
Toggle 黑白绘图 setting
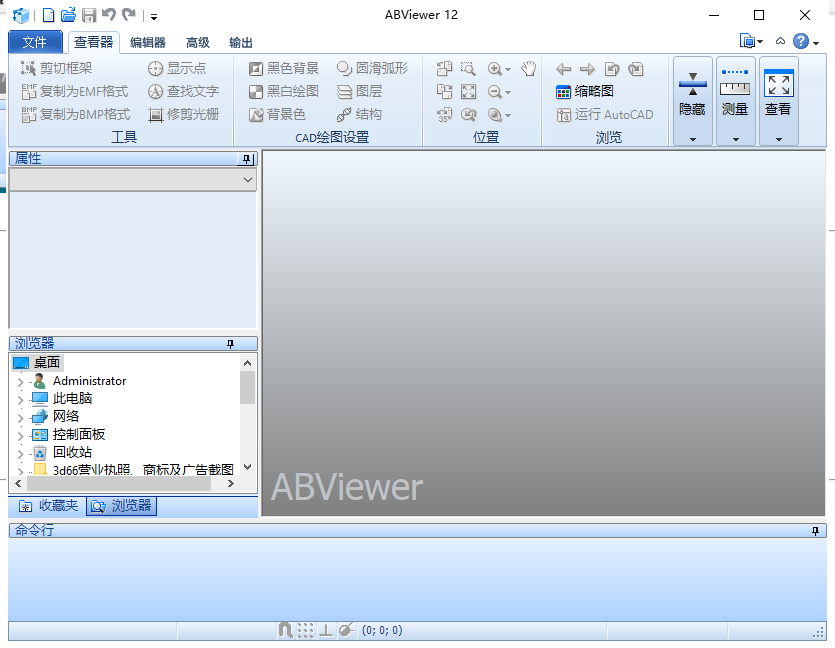pos(284,92)
